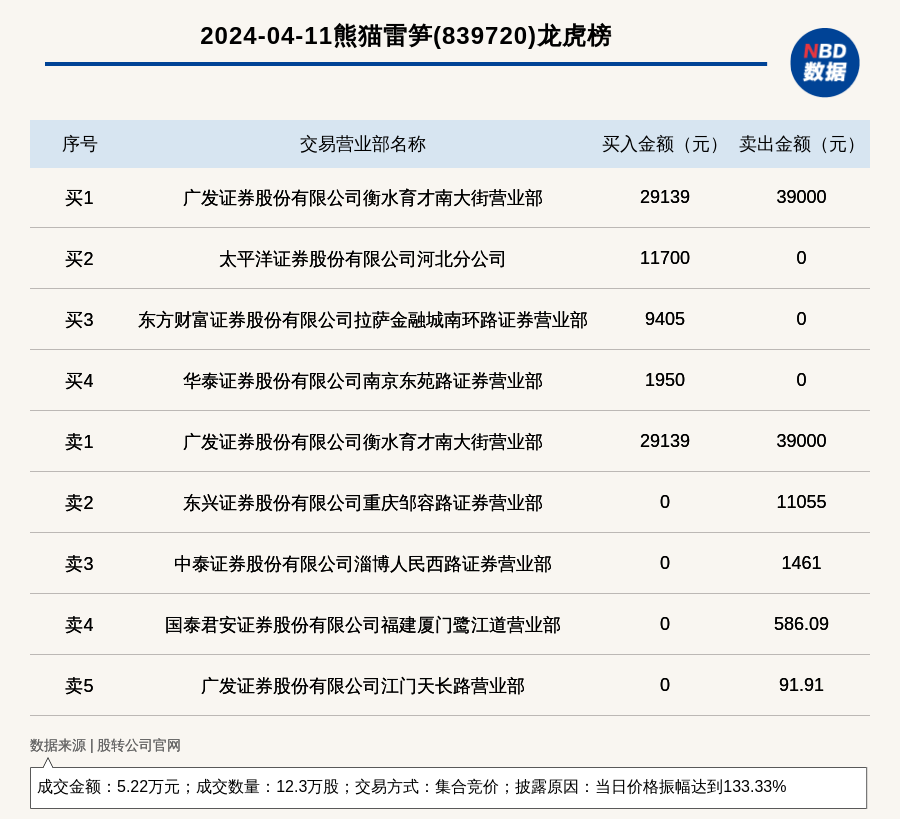This screenshot has width=900, height=819.
Task: Select buy amount 0 in 卖2 row
Action: (665, 502)
